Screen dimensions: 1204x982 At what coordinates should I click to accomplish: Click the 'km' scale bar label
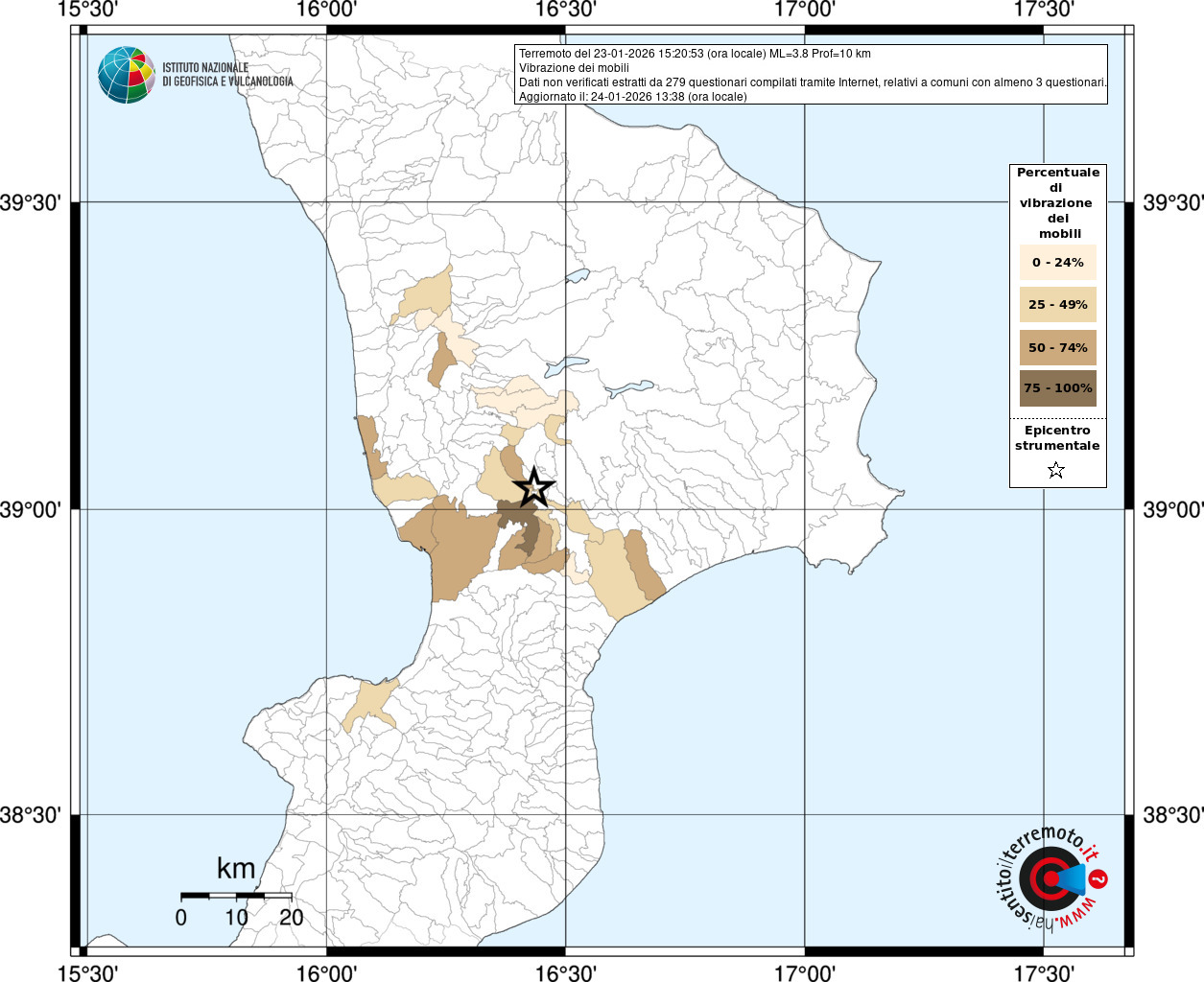[236, 869]
